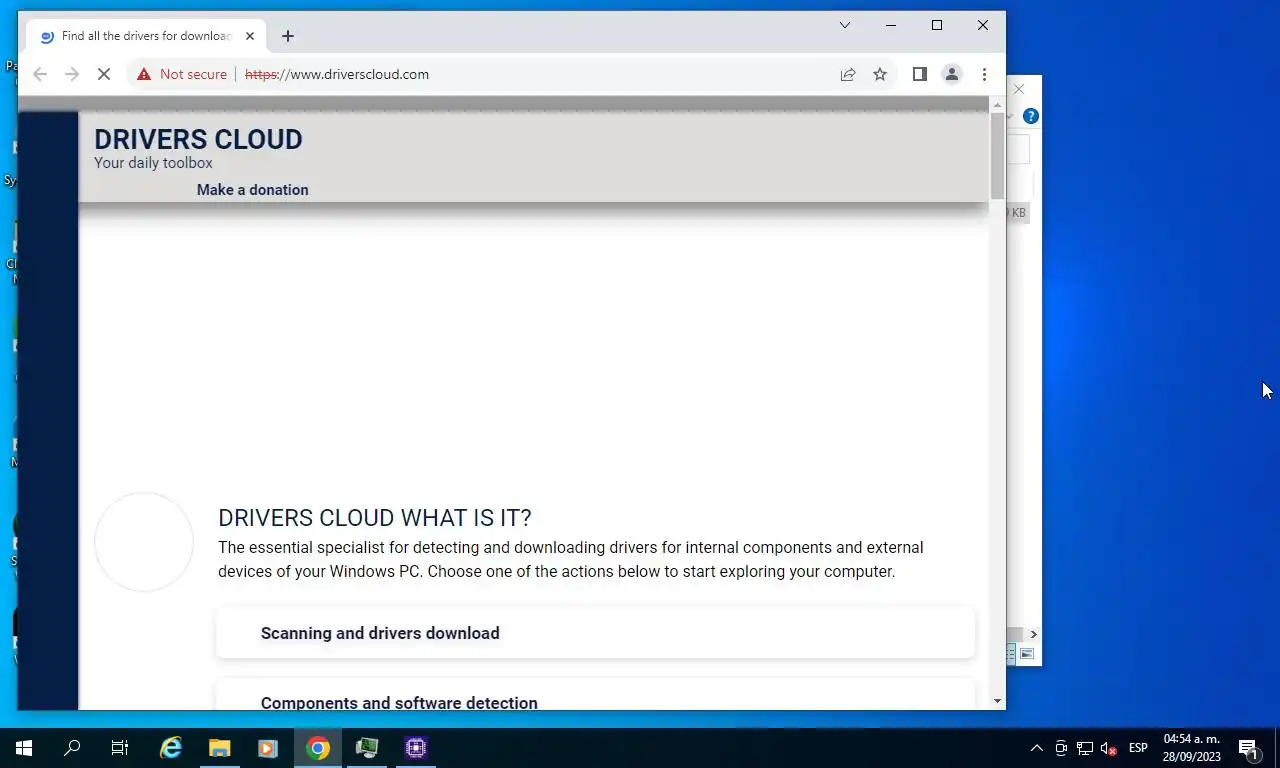Image resolution: width=1280 pixels, height=768 pixels.
Task: Open the clock showing 04:54 a. m.
Action: [x=1192, y=748]
